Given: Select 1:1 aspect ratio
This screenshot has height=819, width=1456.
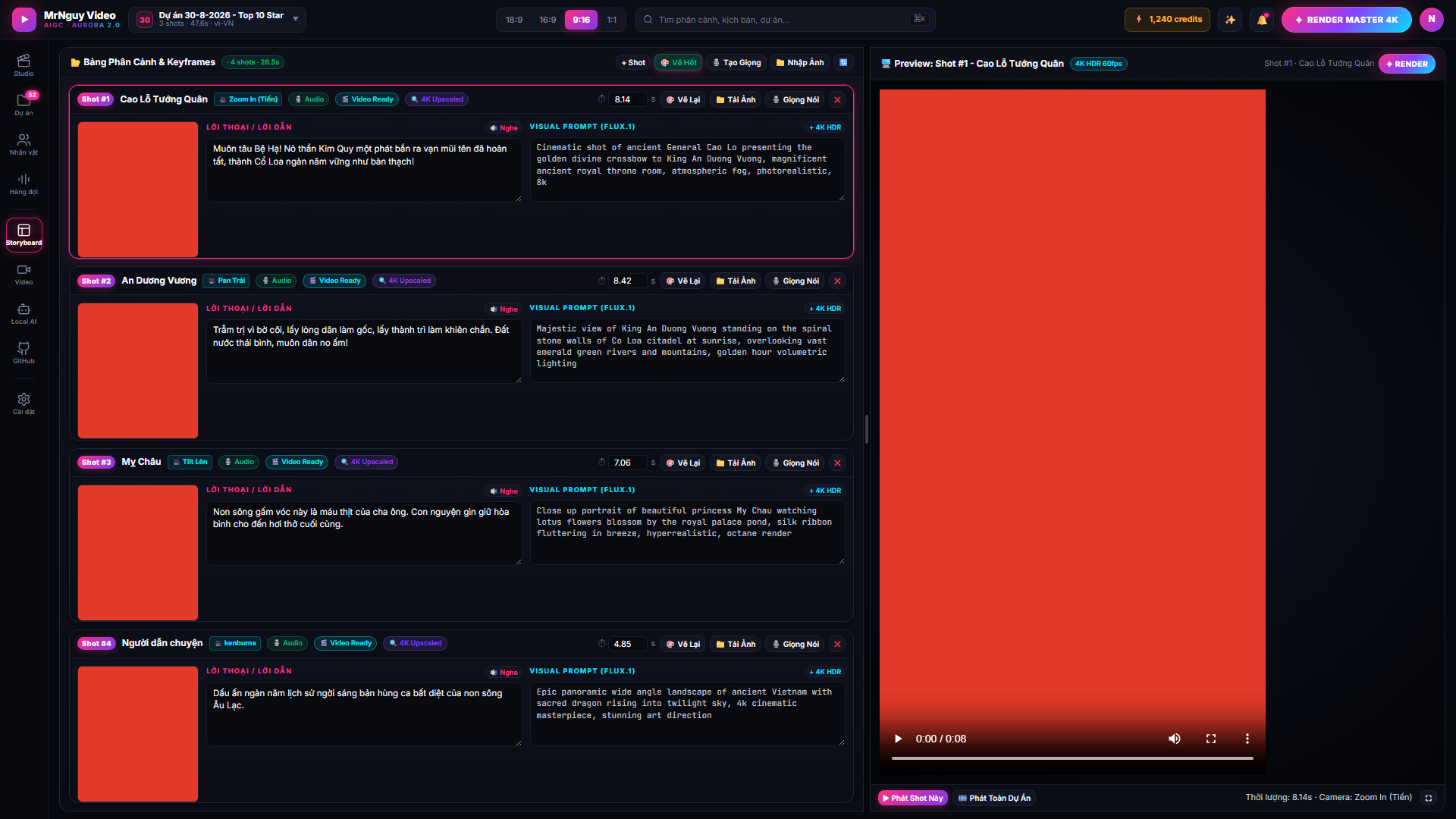Looking at the screenshot, I should 612,20.
